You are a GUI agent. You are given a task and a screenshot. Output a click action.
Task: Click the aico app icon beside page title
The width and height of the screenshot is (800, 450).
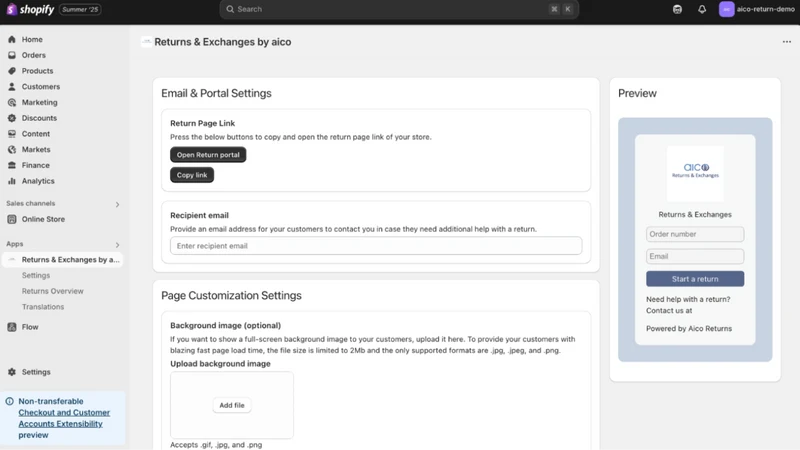click(x=146, y=42)
